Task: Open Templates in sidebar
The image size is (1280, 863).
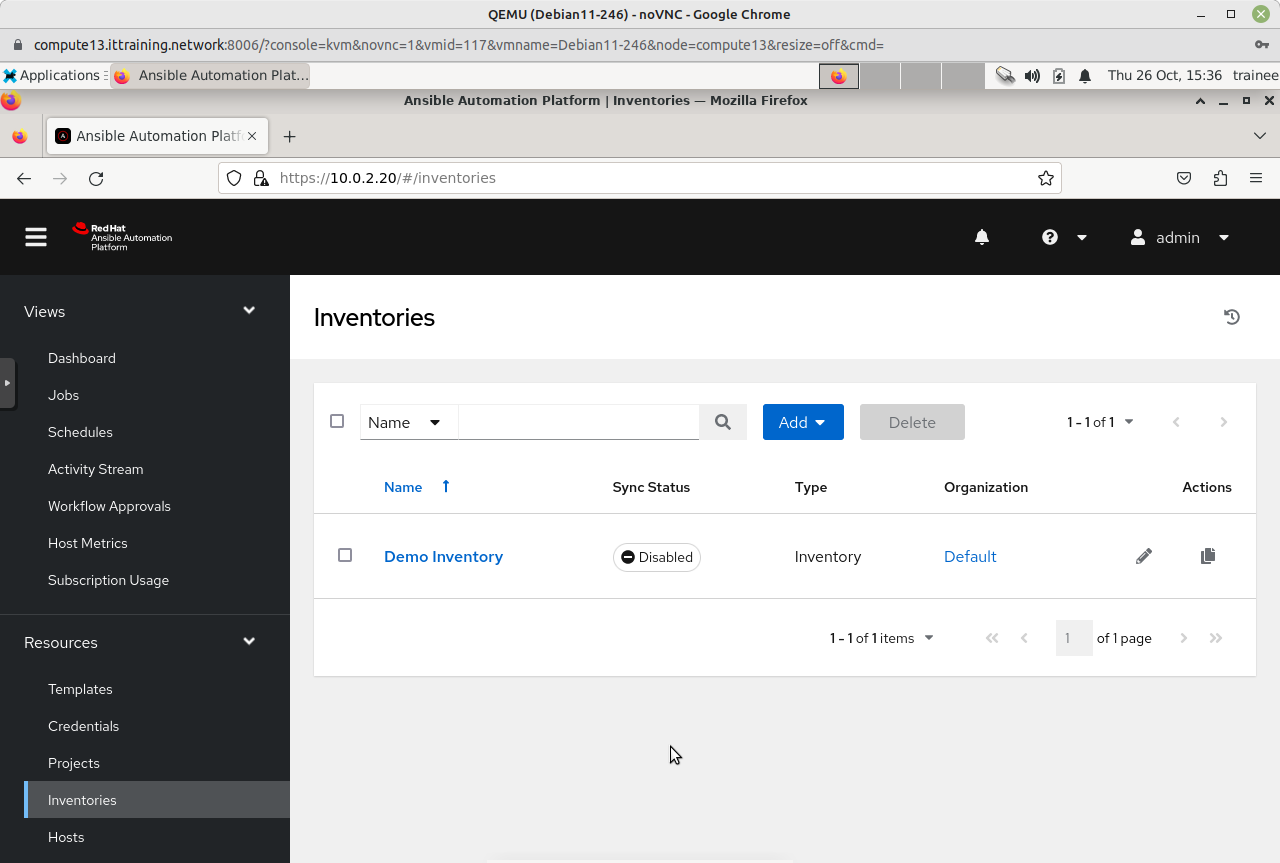Action: tap(80, 689)
